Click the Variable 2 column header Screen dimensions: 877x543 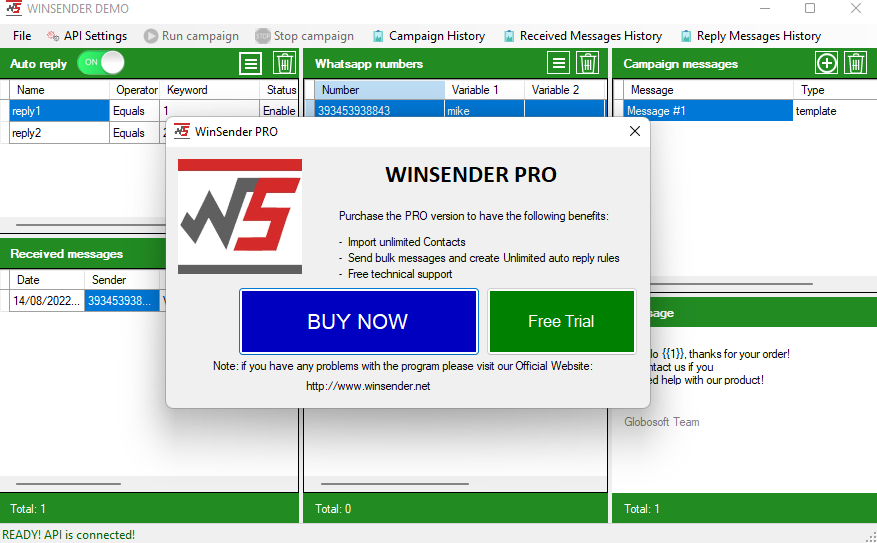point(565,89)
